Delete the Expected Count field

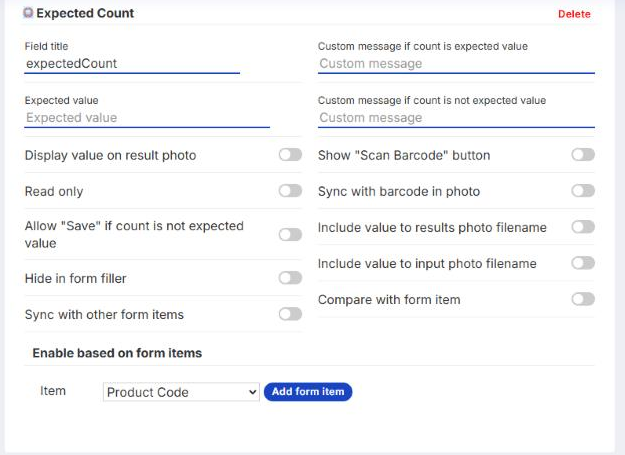[574, 14]
